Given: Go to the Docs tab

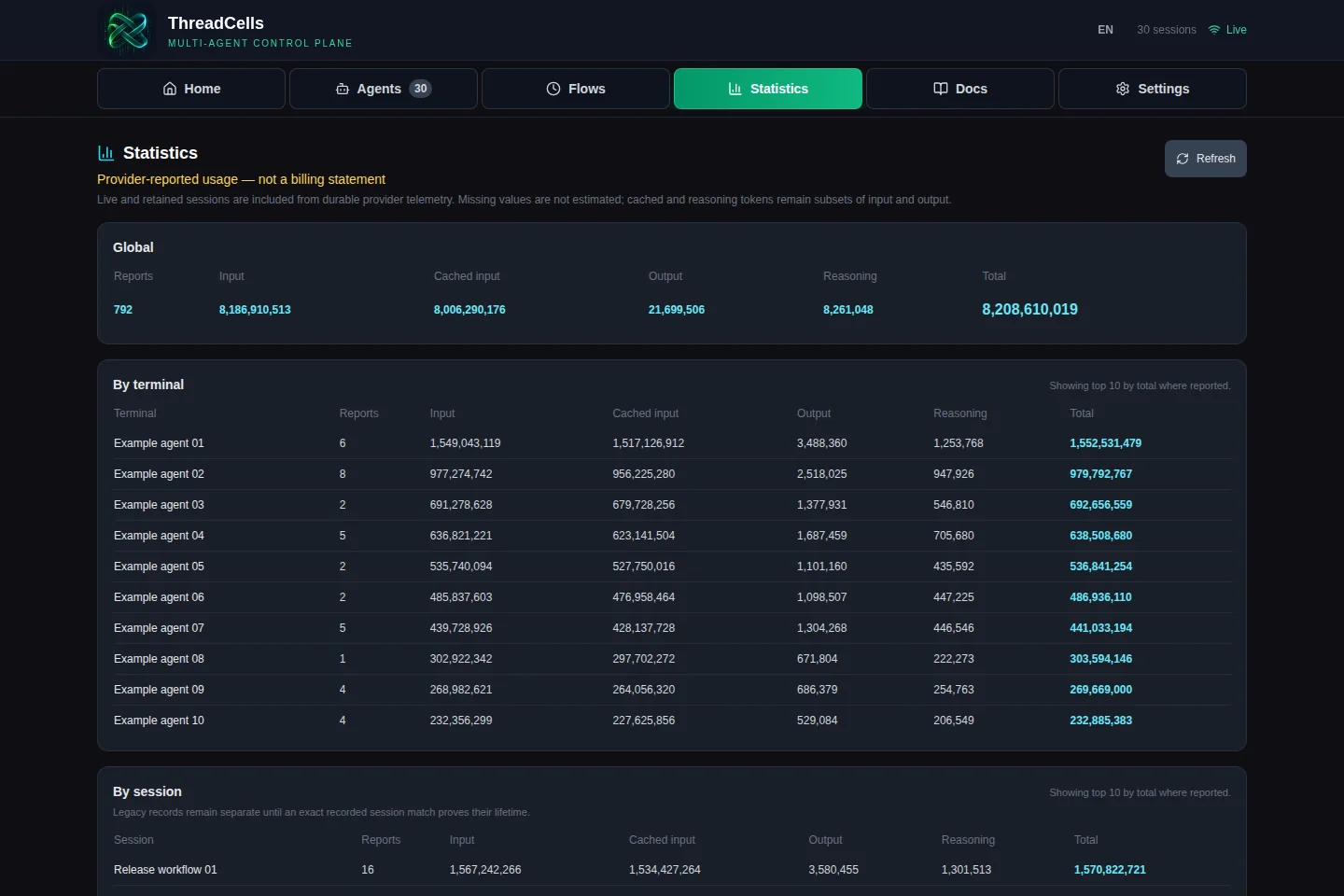Looking at the screenshot, I should 960,89.
